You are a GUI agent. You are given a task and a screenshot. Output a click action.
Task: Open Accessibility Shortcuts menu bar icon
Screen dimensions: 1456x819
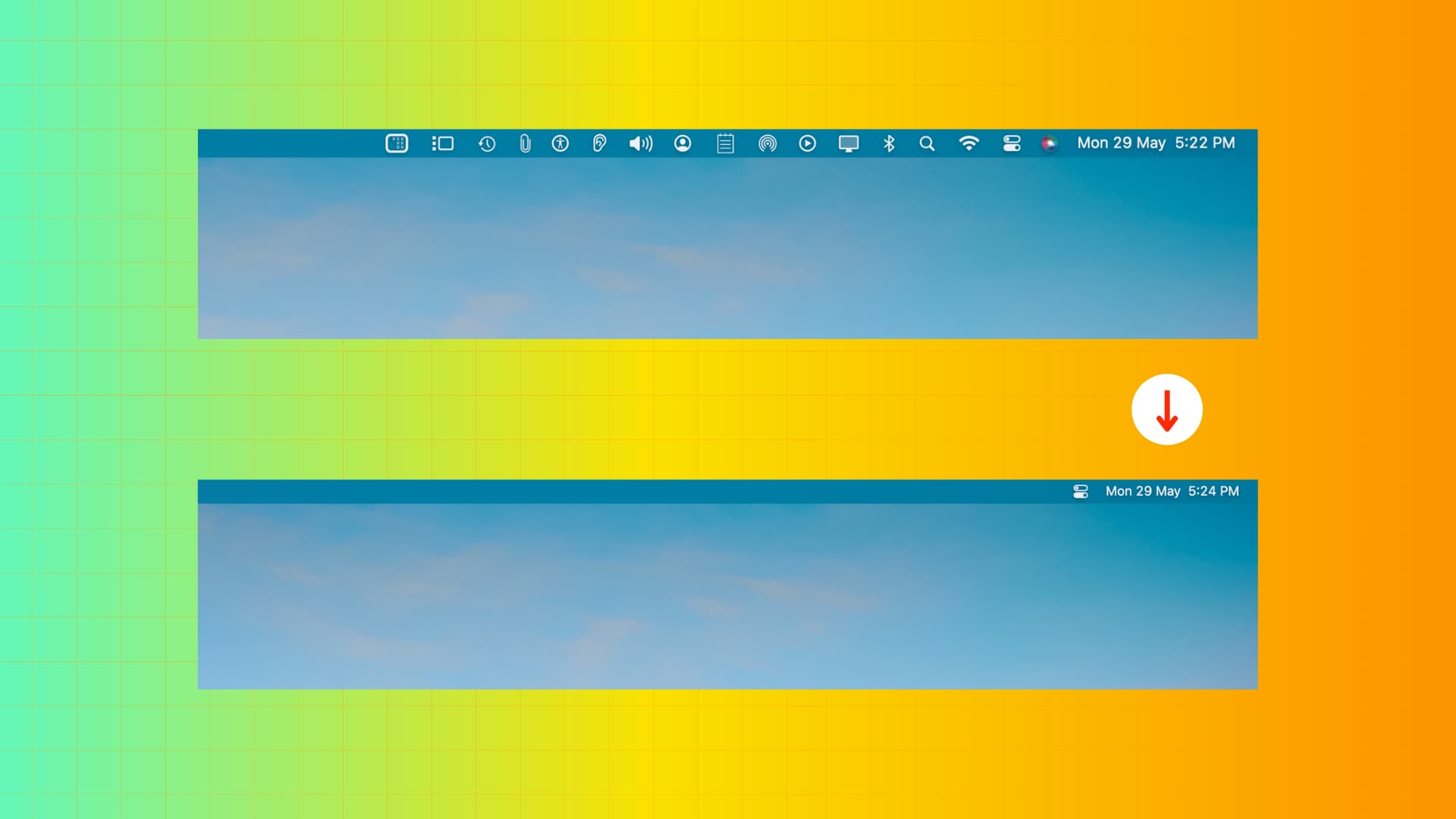pyautogui.click(x=560, y=143)
